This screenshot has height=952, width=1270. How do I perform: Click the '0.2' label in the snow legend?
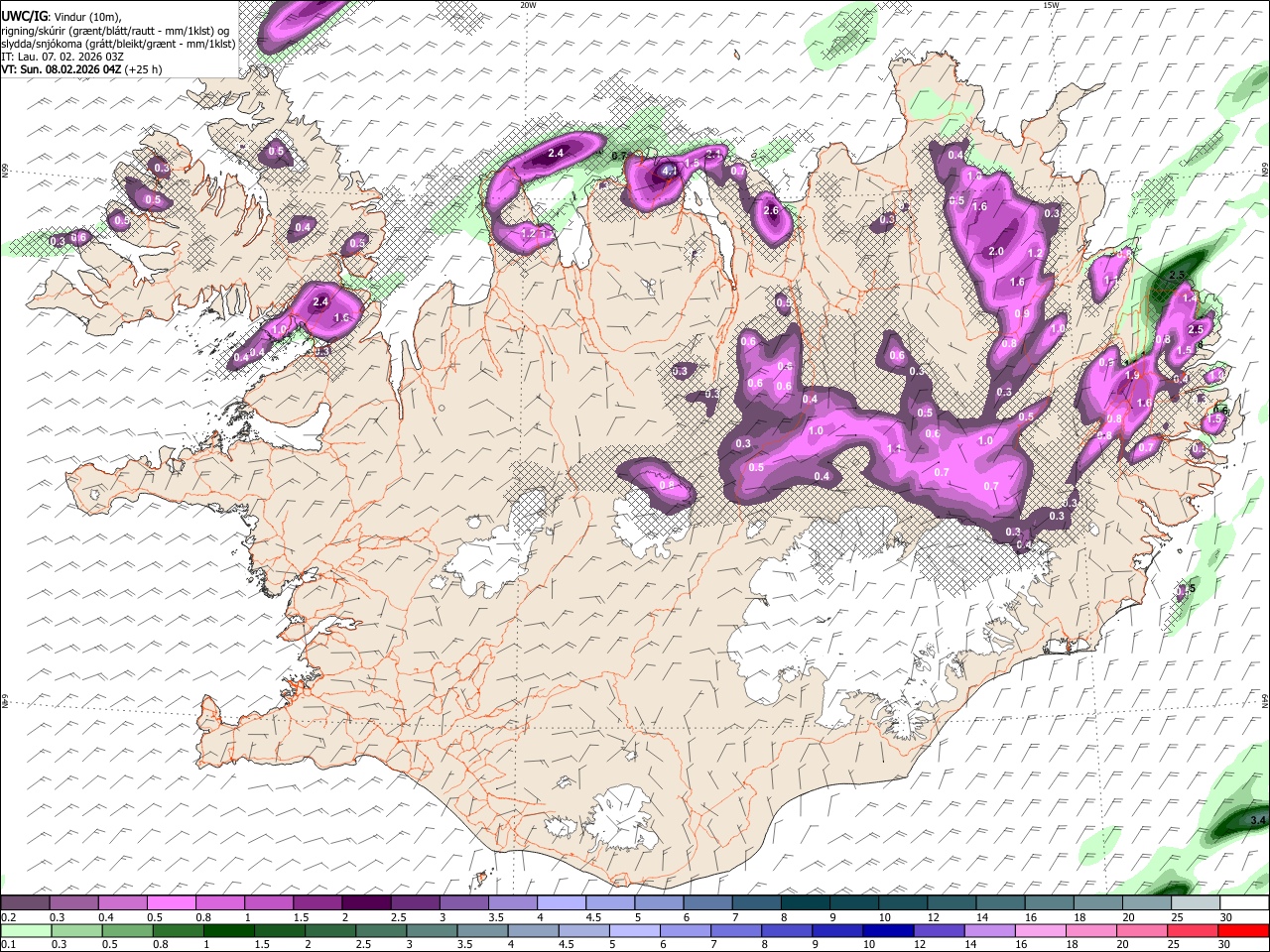(x=8, y=917)
